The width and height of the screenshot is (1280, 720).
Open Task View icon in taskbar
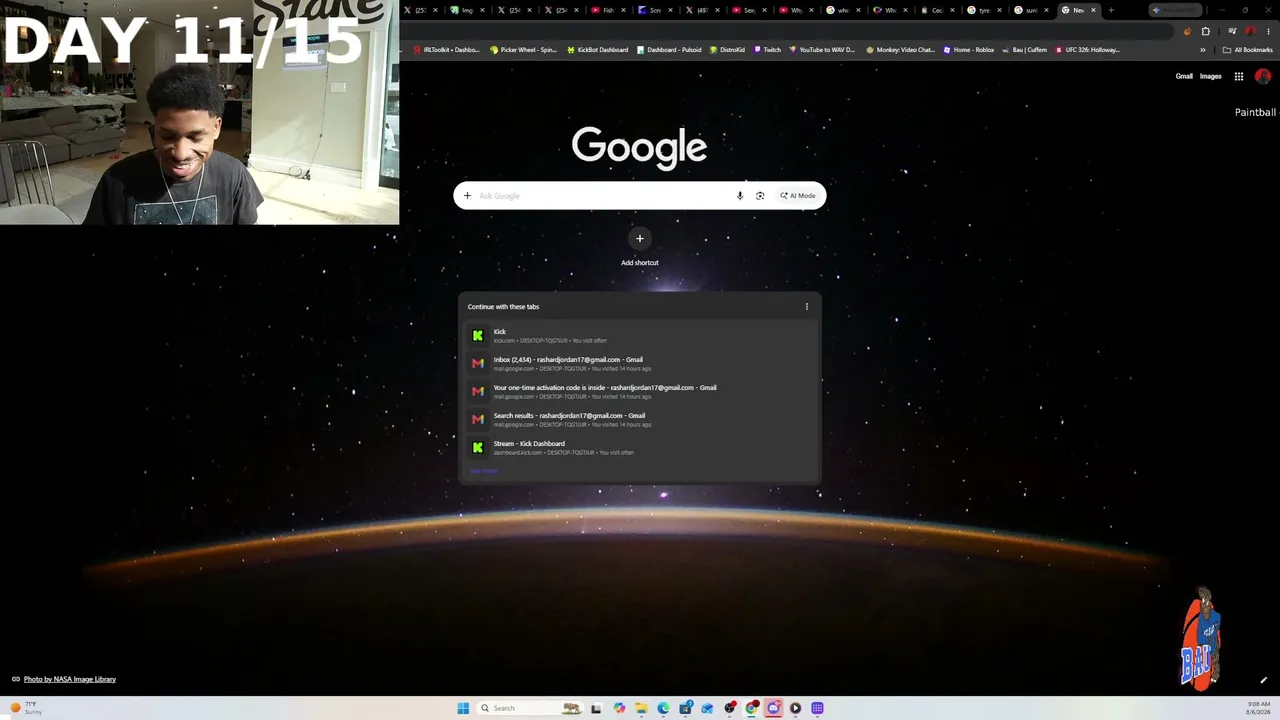tap(596, 708)
